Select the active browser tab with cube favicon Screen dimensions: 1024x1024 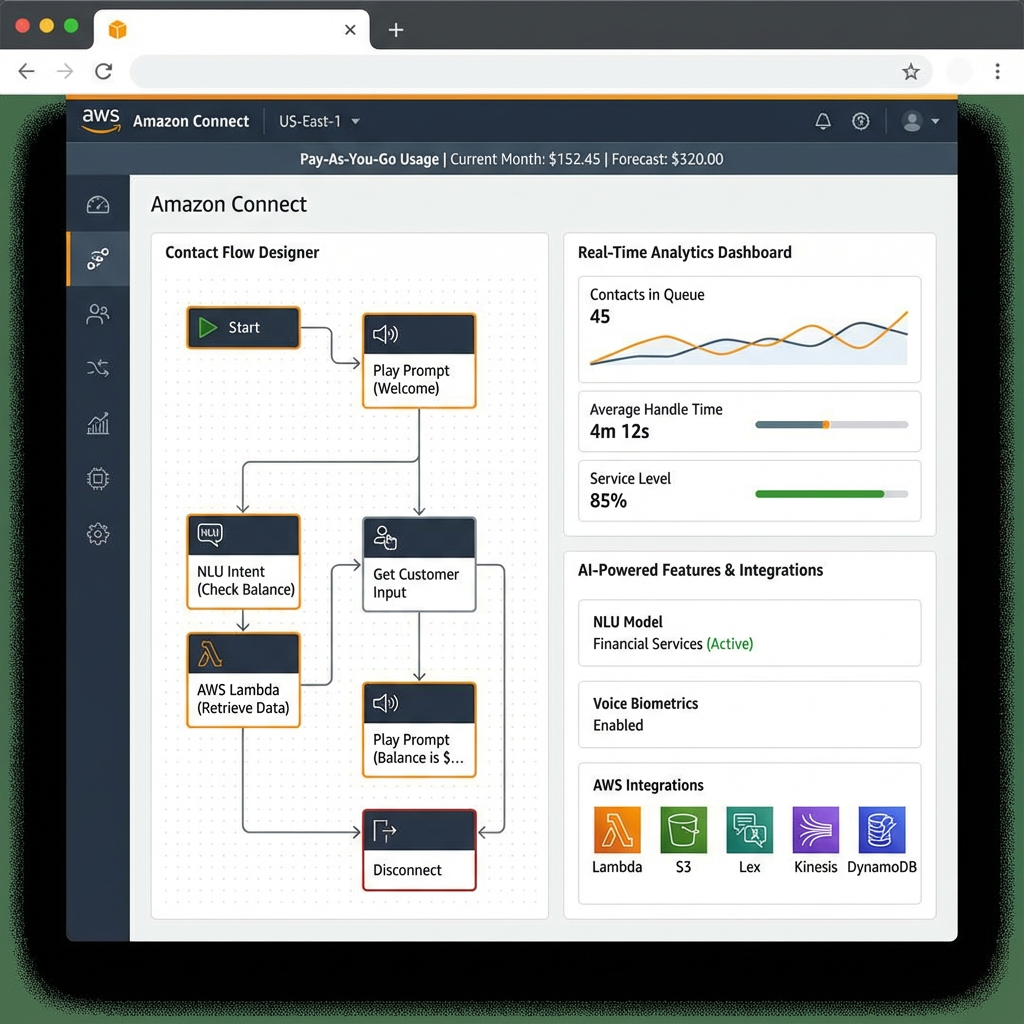tap(232, 29)
